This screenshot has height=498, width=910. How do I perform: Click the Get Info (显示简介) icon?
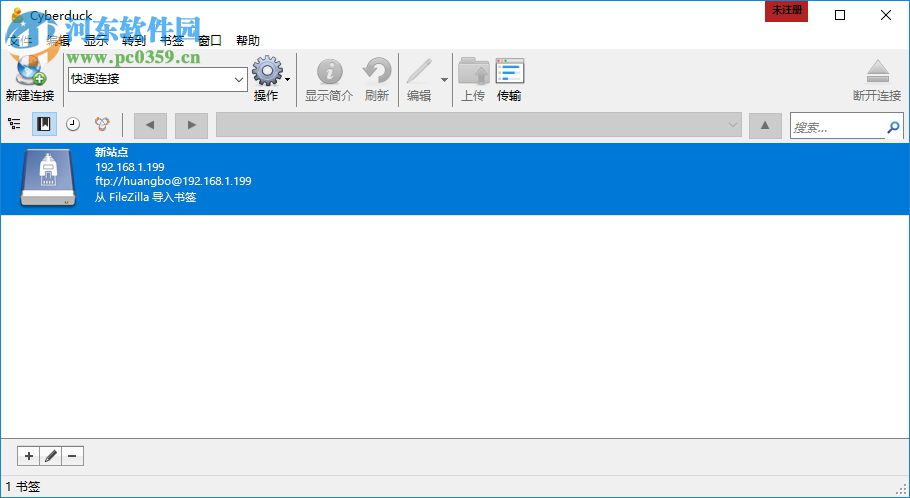tap(329, 72)
